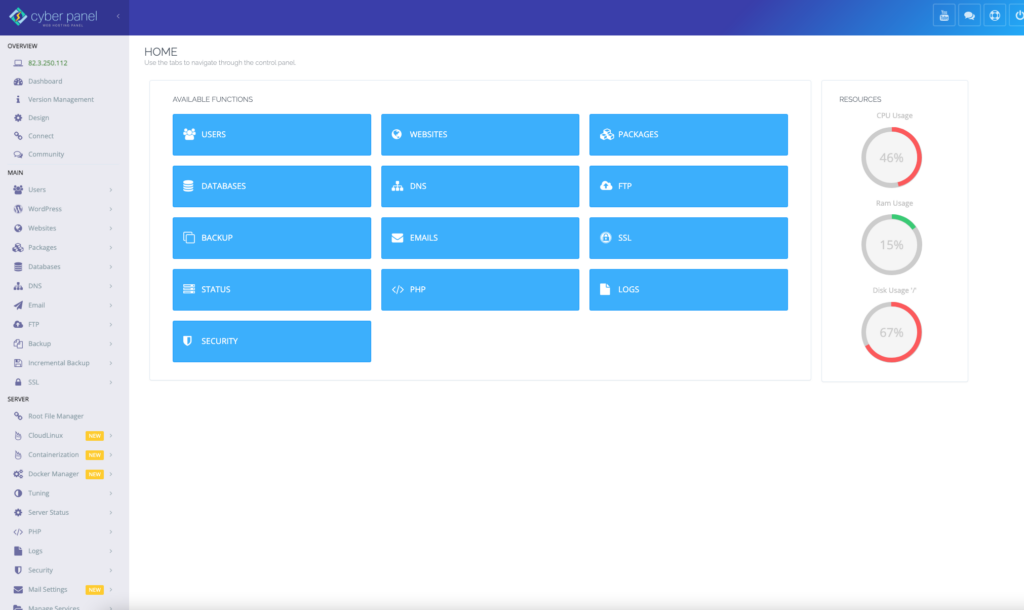Viewport: 1024px width, 610px height.
Task: Expand Backup menu chevron in sidebar
Action: [111, 344]
